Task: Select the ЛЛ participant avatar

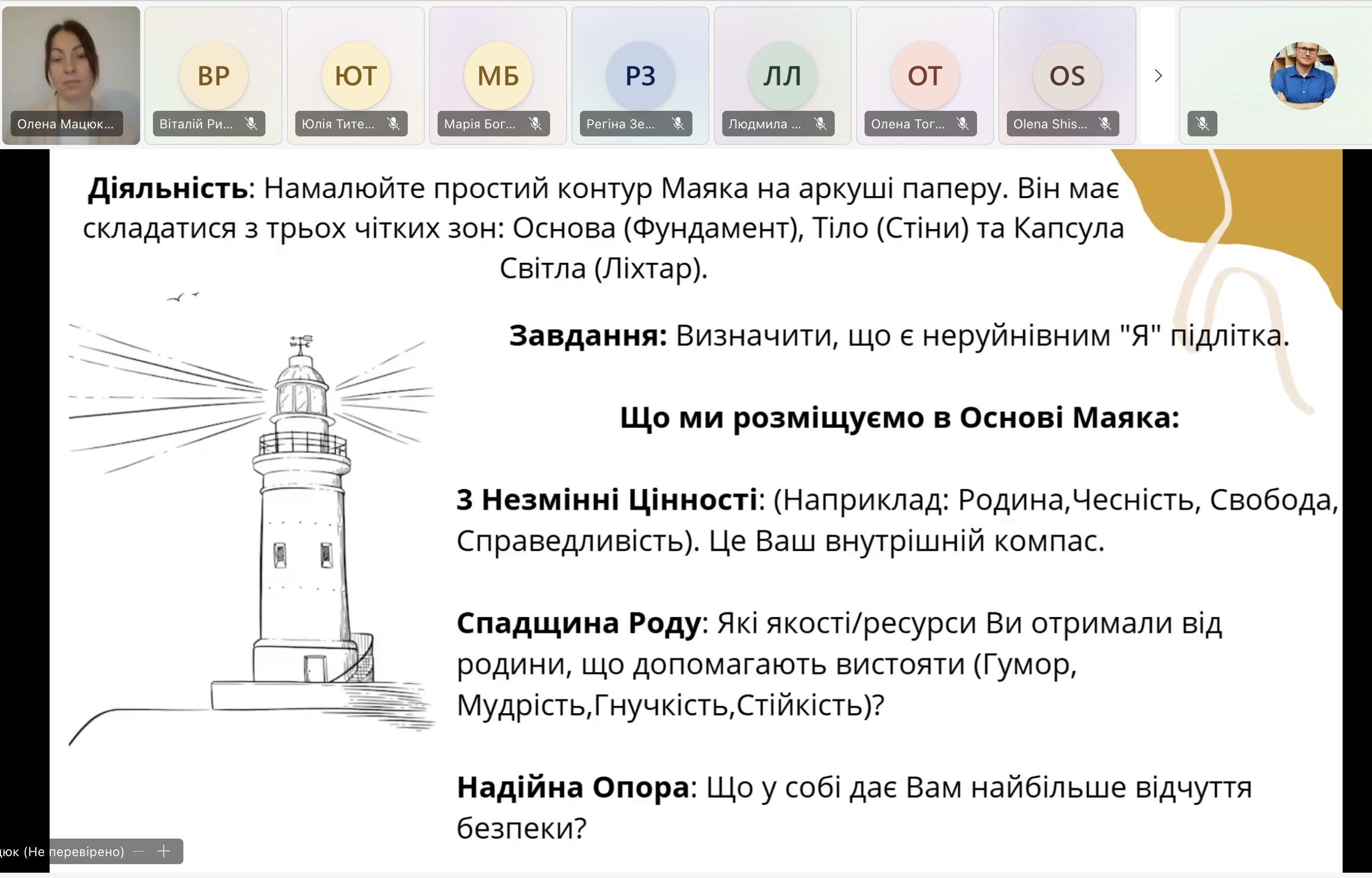Action: (782, 75)
